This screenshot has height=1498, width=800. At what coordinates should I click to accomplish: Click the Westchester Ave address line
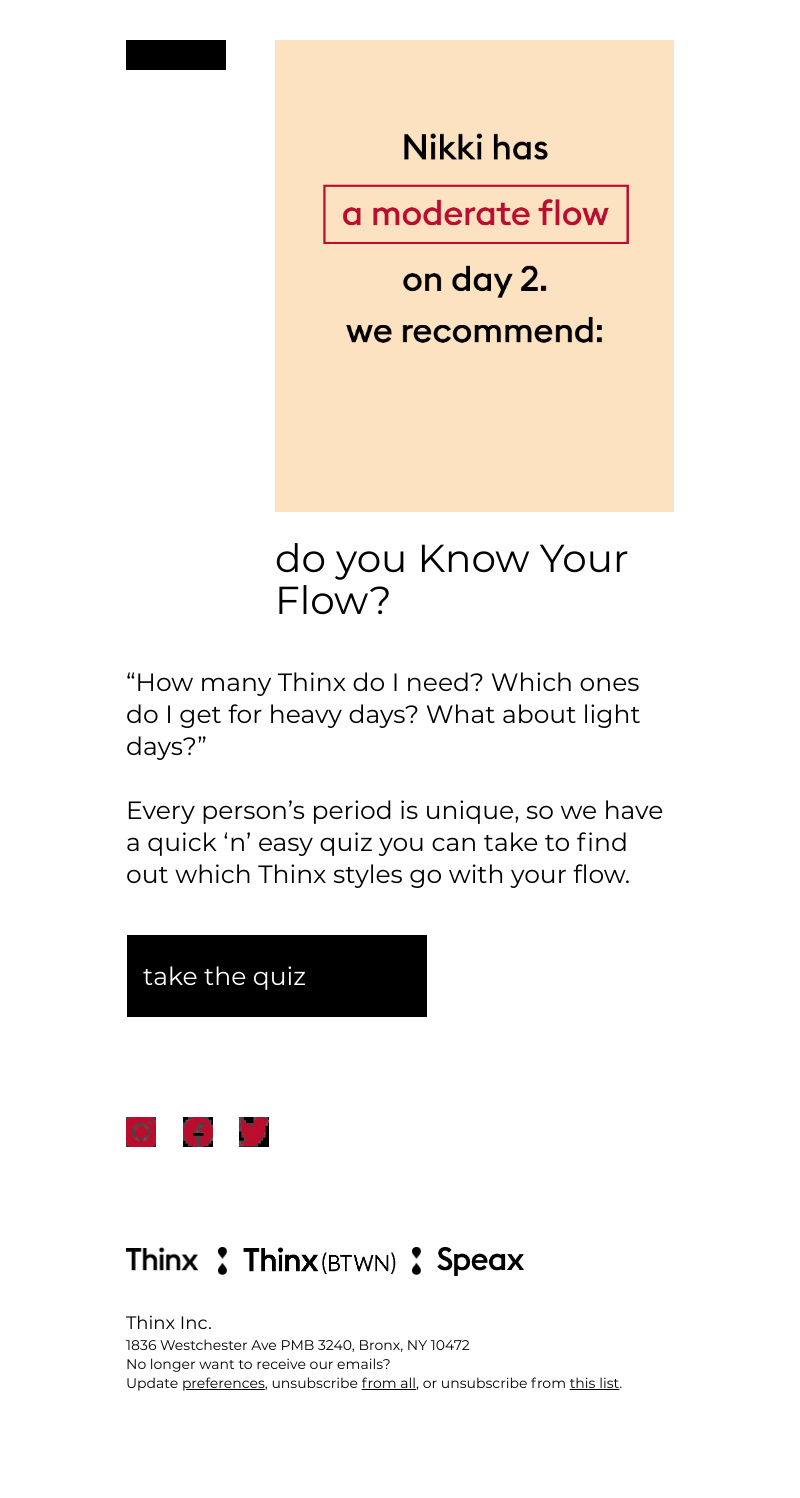[x=297, y=1345]
